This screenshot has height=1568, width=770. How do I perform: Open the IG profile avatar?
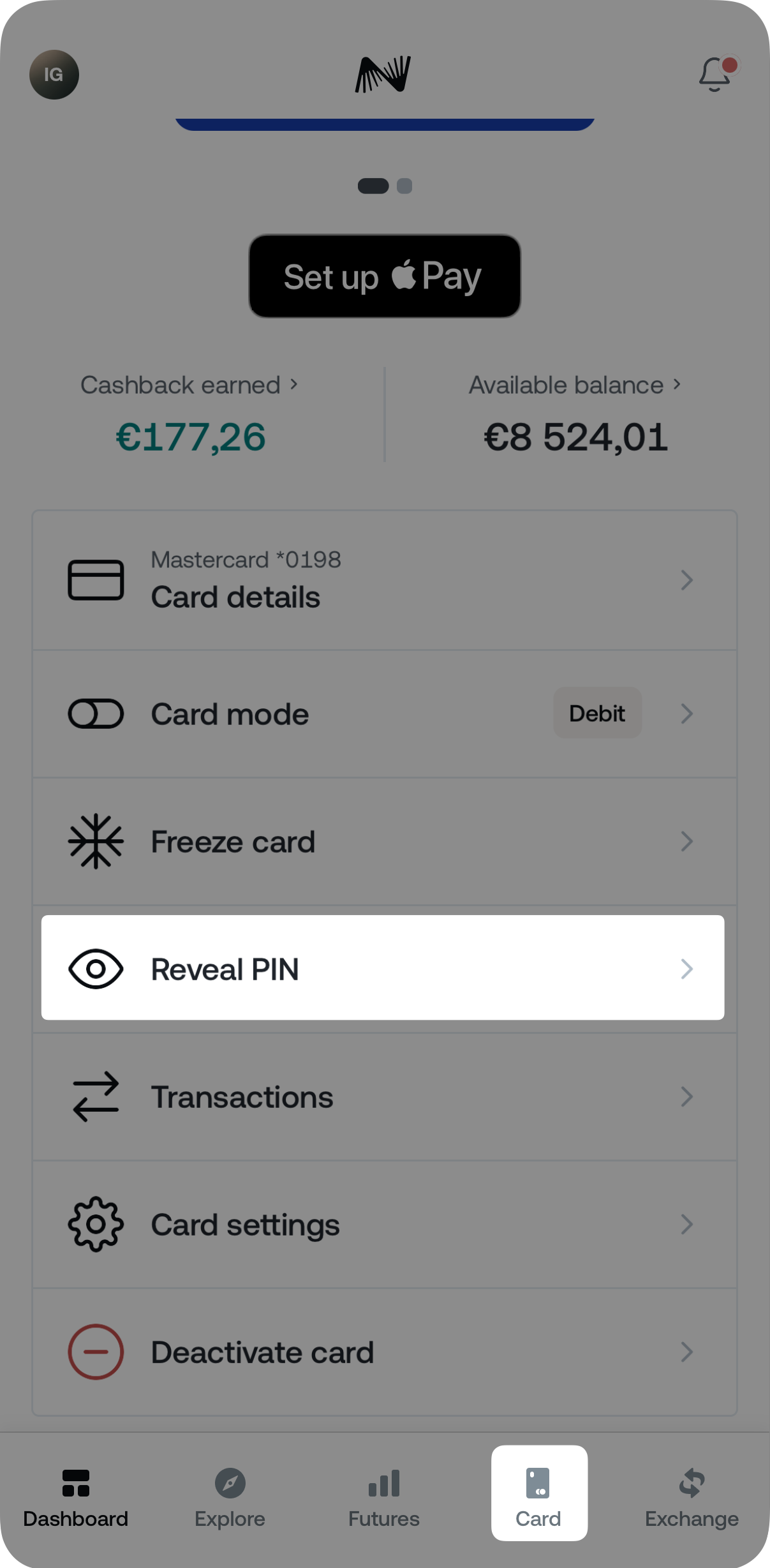(x=54, y=75)
